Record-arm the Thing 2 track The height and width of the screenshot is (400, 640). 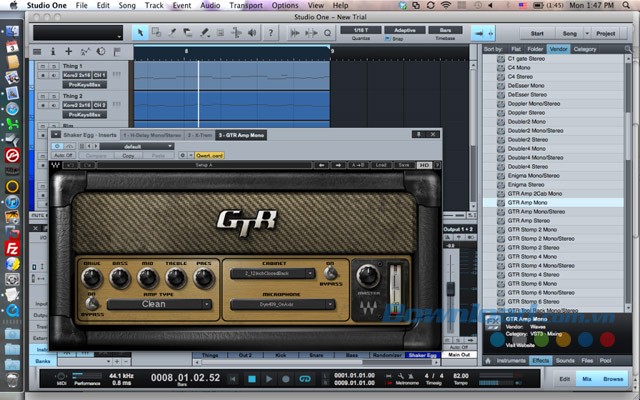(x=42, y=105)
